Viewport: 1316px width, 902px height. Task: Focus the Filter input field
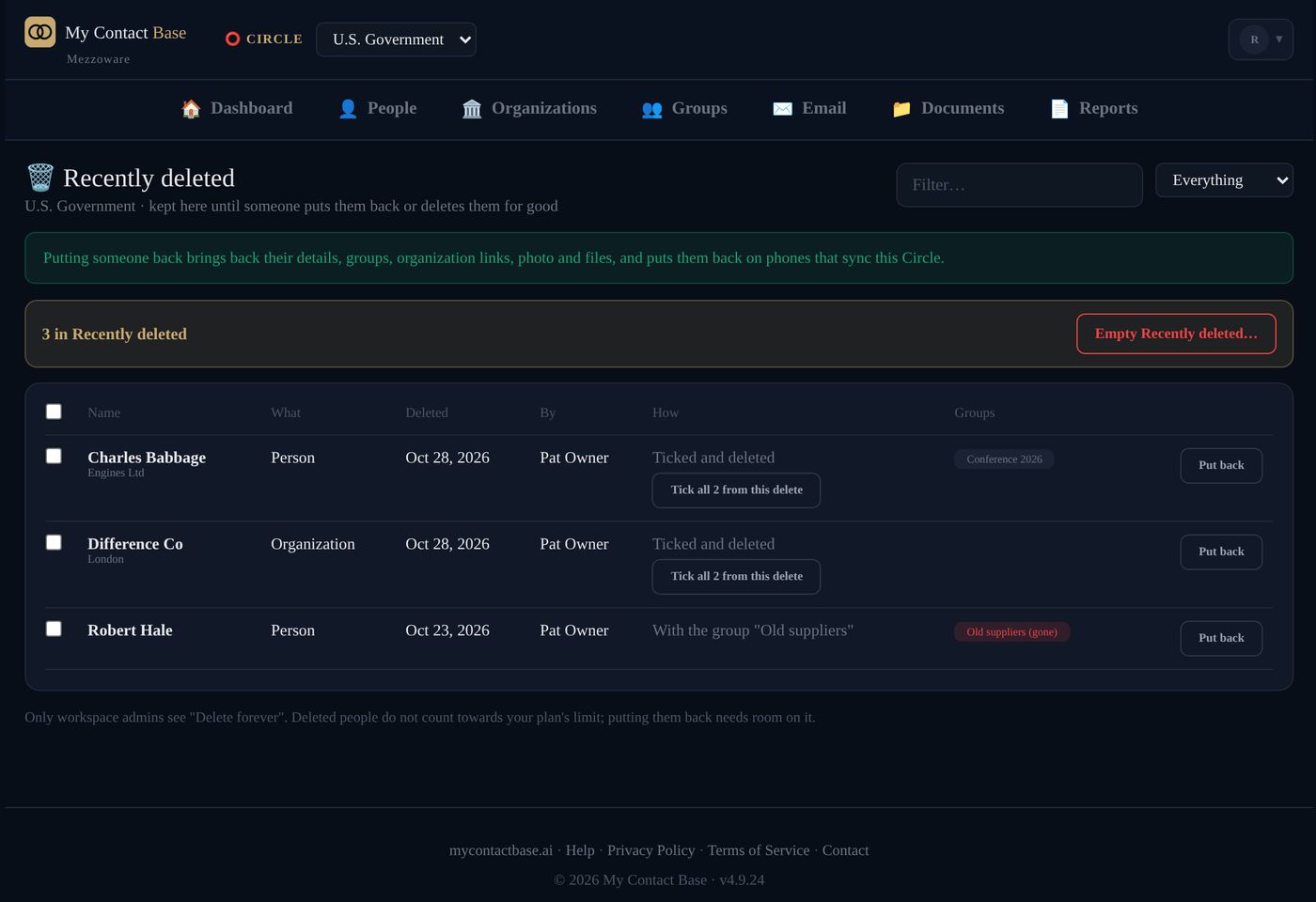1019,185
